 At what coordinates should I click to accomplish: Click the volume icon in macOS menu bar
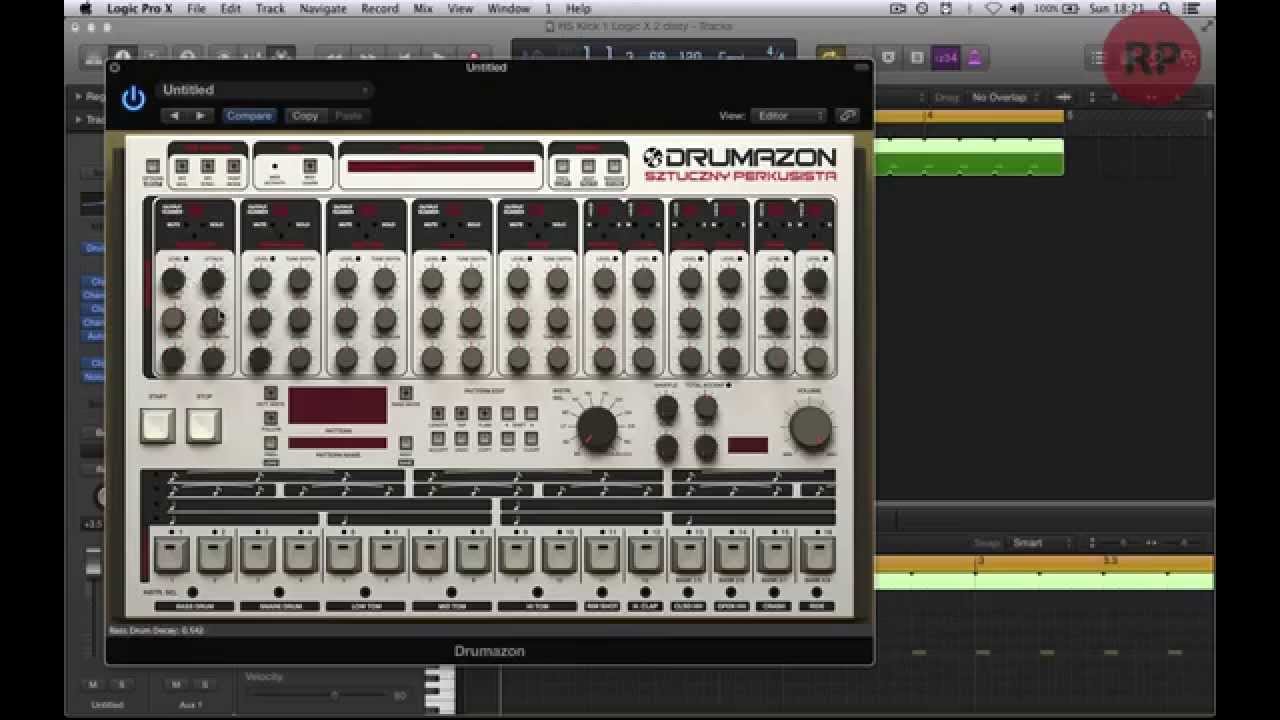coord(1017,8)
